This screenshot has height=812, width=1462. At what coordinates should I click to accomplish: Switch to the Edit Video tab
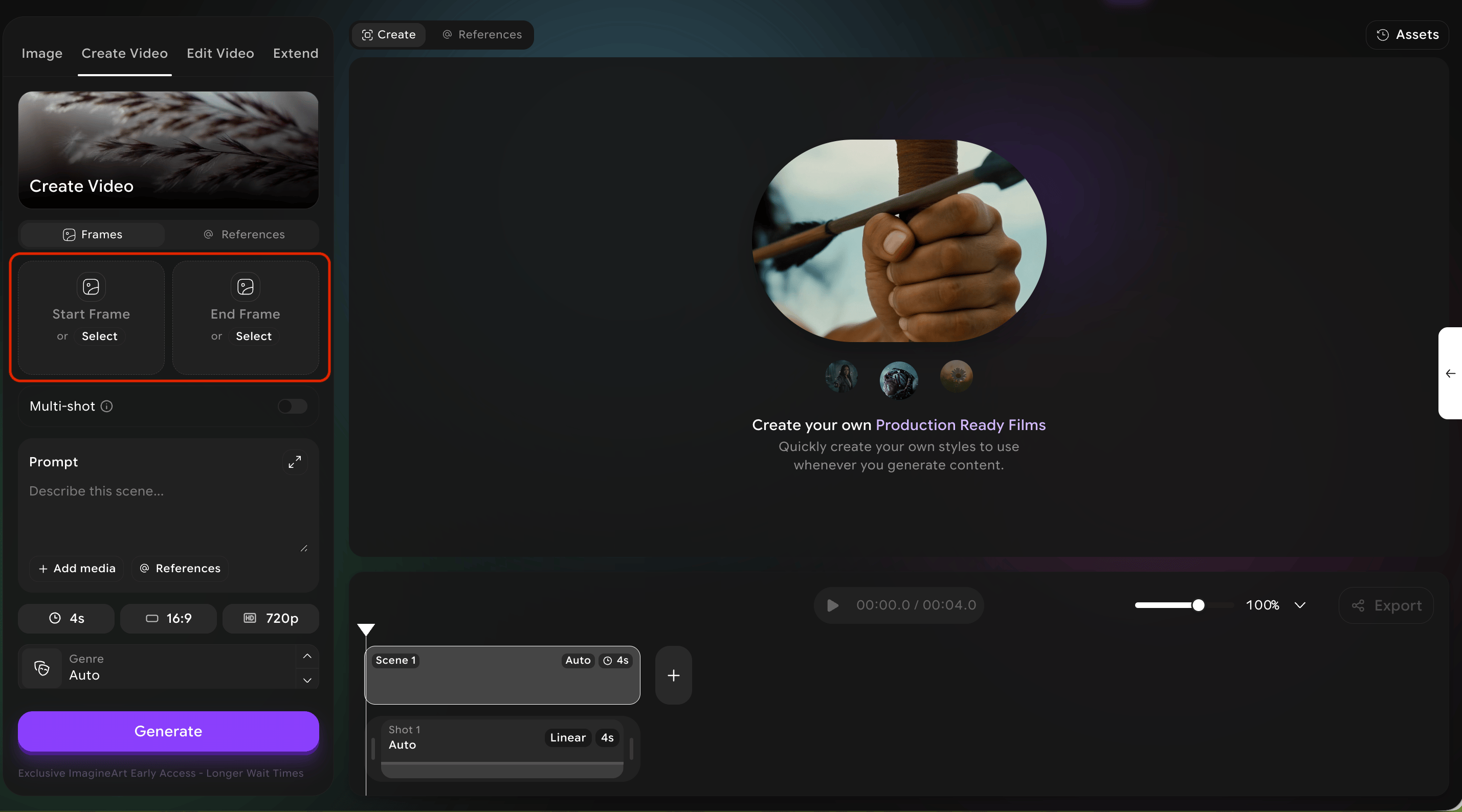point(220,53)
